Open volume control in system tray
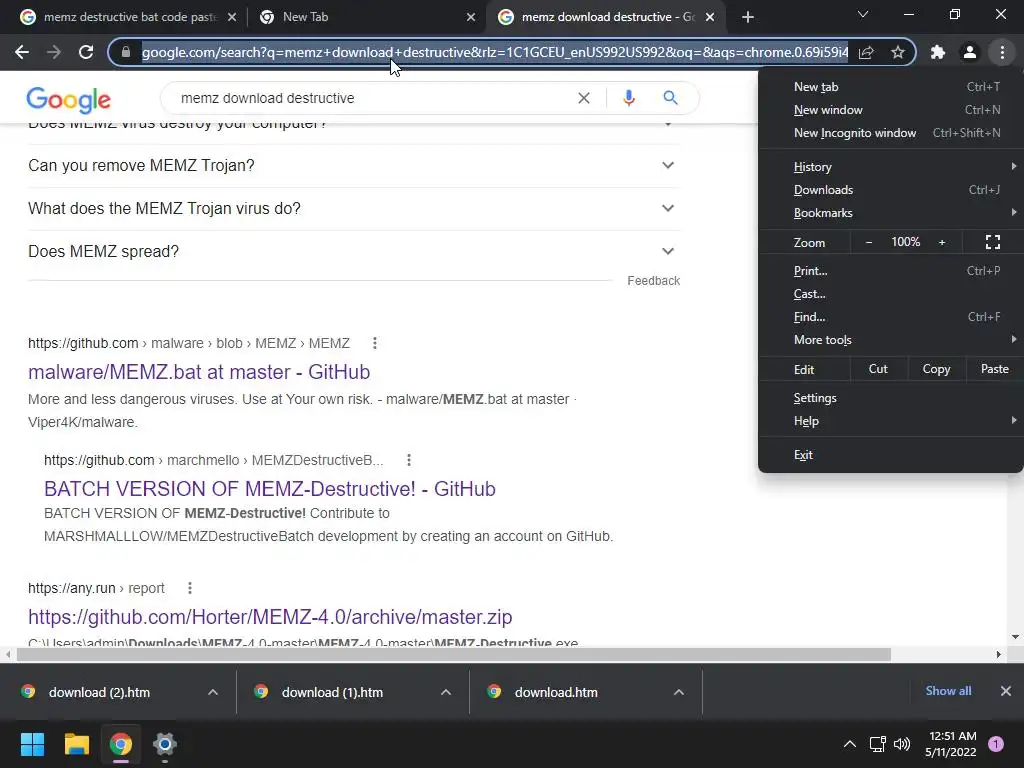 coord(902,744)
